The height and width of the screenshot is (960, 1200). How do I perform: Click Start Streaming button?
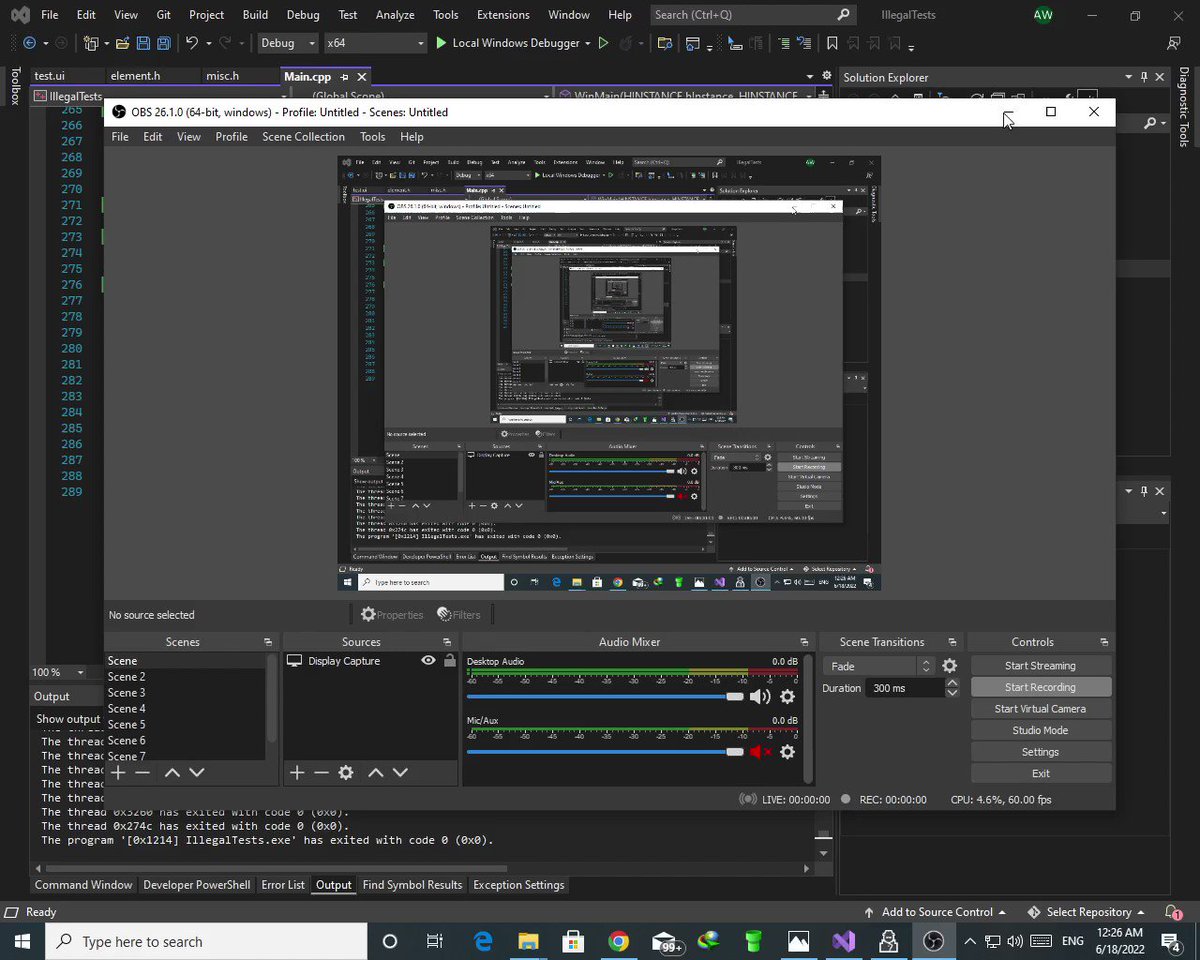click(1040, 666)
